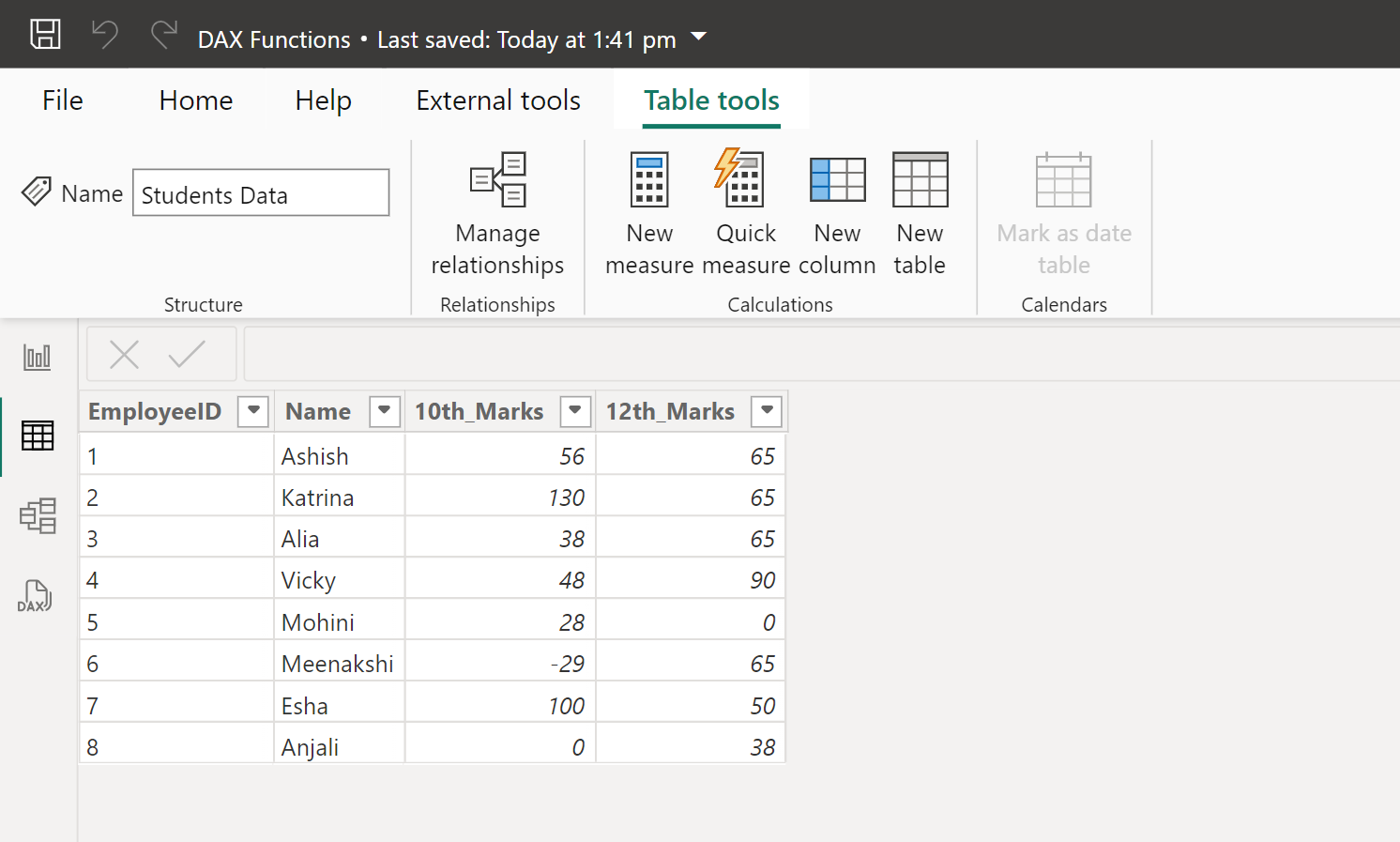Open the DAX query view

(35, 595)
